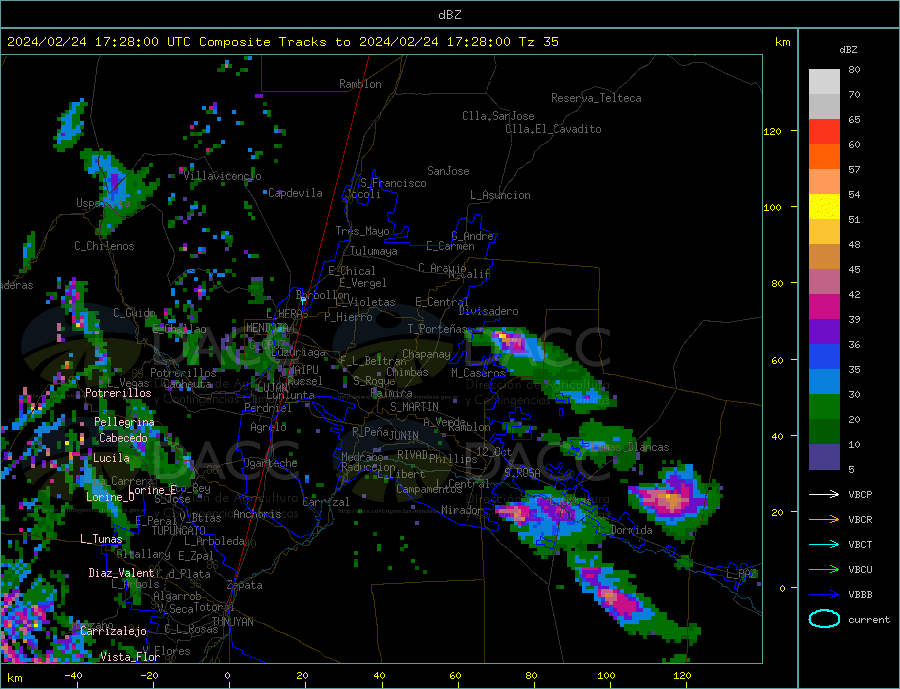Click the C_Chilenos label
900x689 pixels.
point(104,246)
